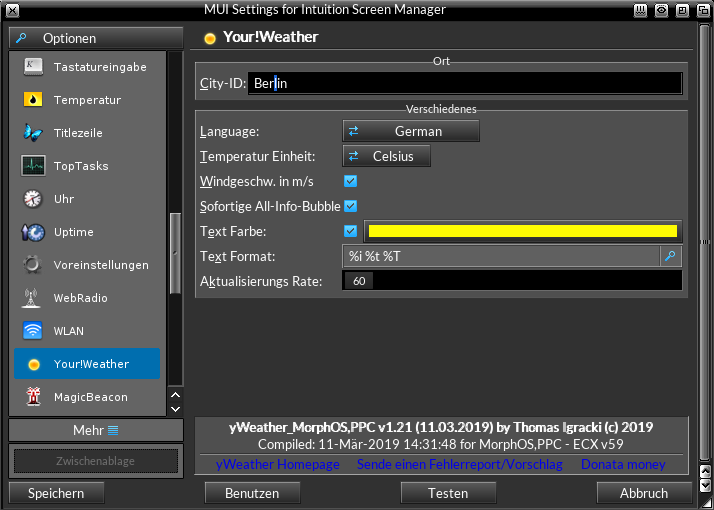Open the yWeather Homepage link
This screenshot has height=510, width=714.
278,464
